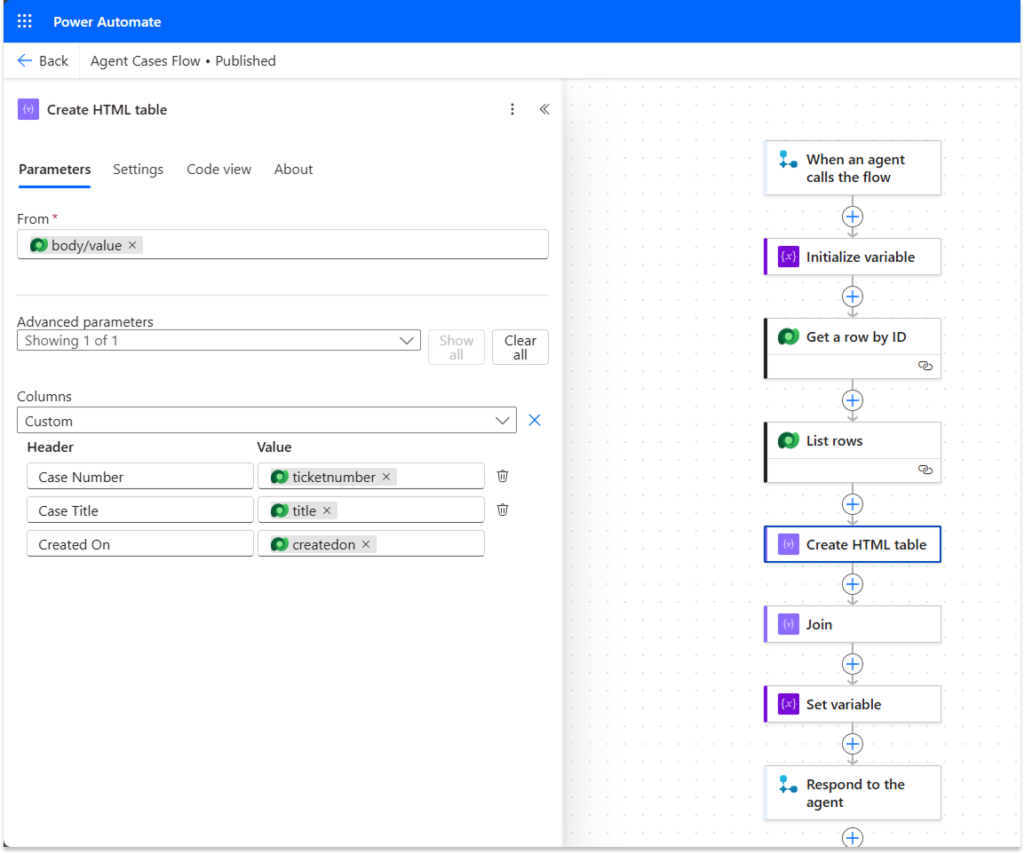Expand the Advanced parameters dropdown
The image size is (1024, 854).
(219, 340)
